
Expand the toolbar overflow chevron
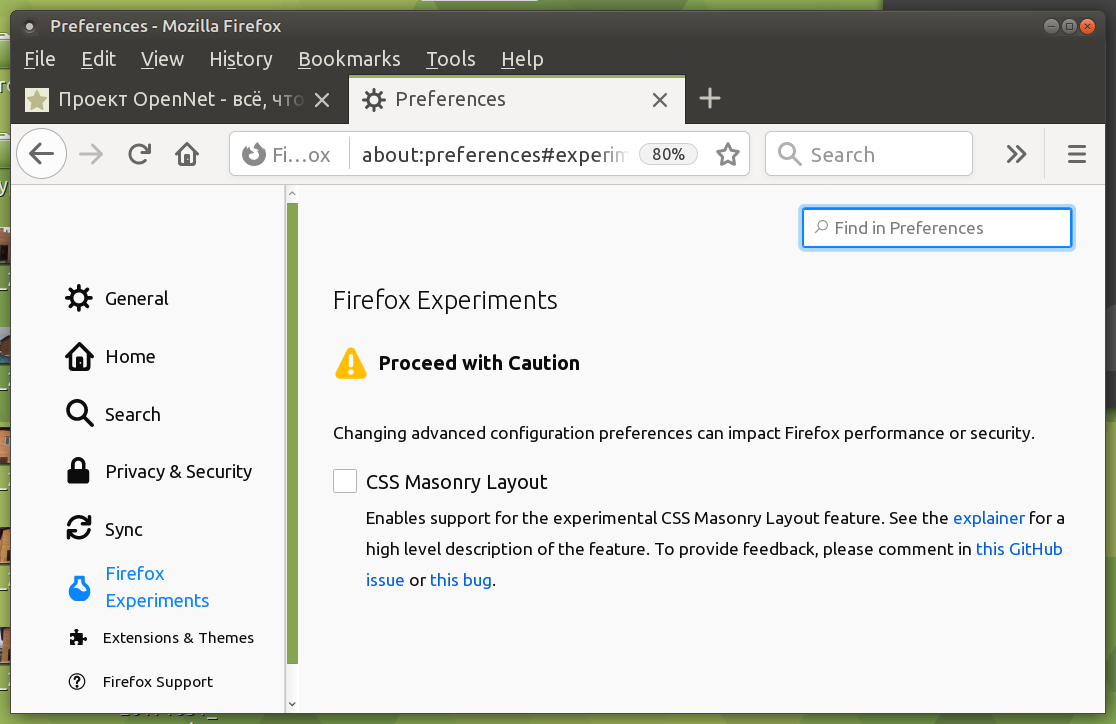(1016, 155)
